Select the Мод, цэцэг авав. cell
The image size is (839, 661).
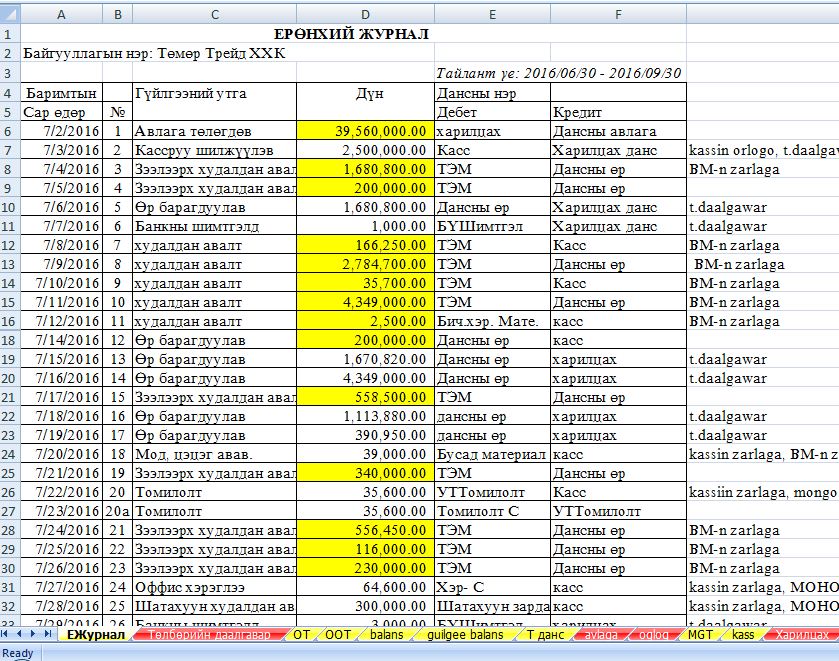(215, 454)
